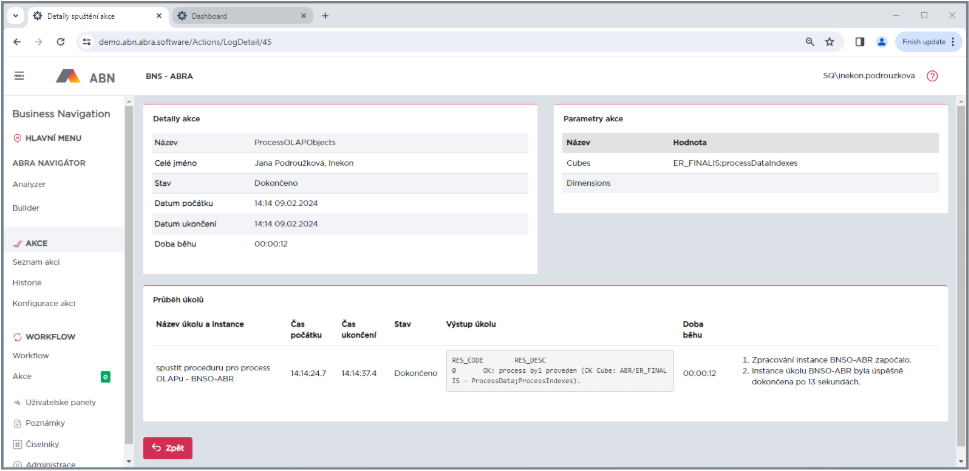Open a new browser tab
This screenshot has height=471, width=969.
[326, 16]
